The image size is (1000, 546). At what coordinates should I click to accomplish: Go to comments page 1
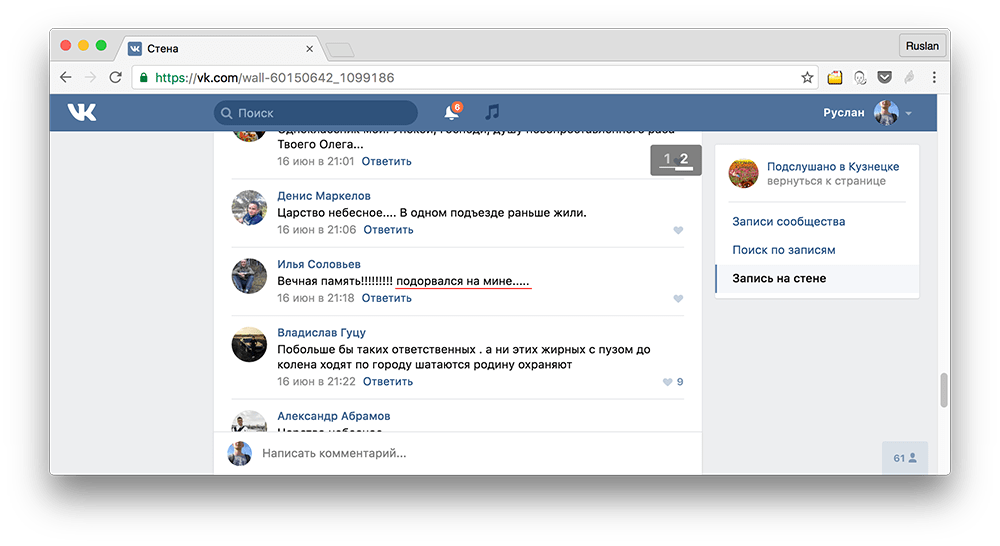667,159
